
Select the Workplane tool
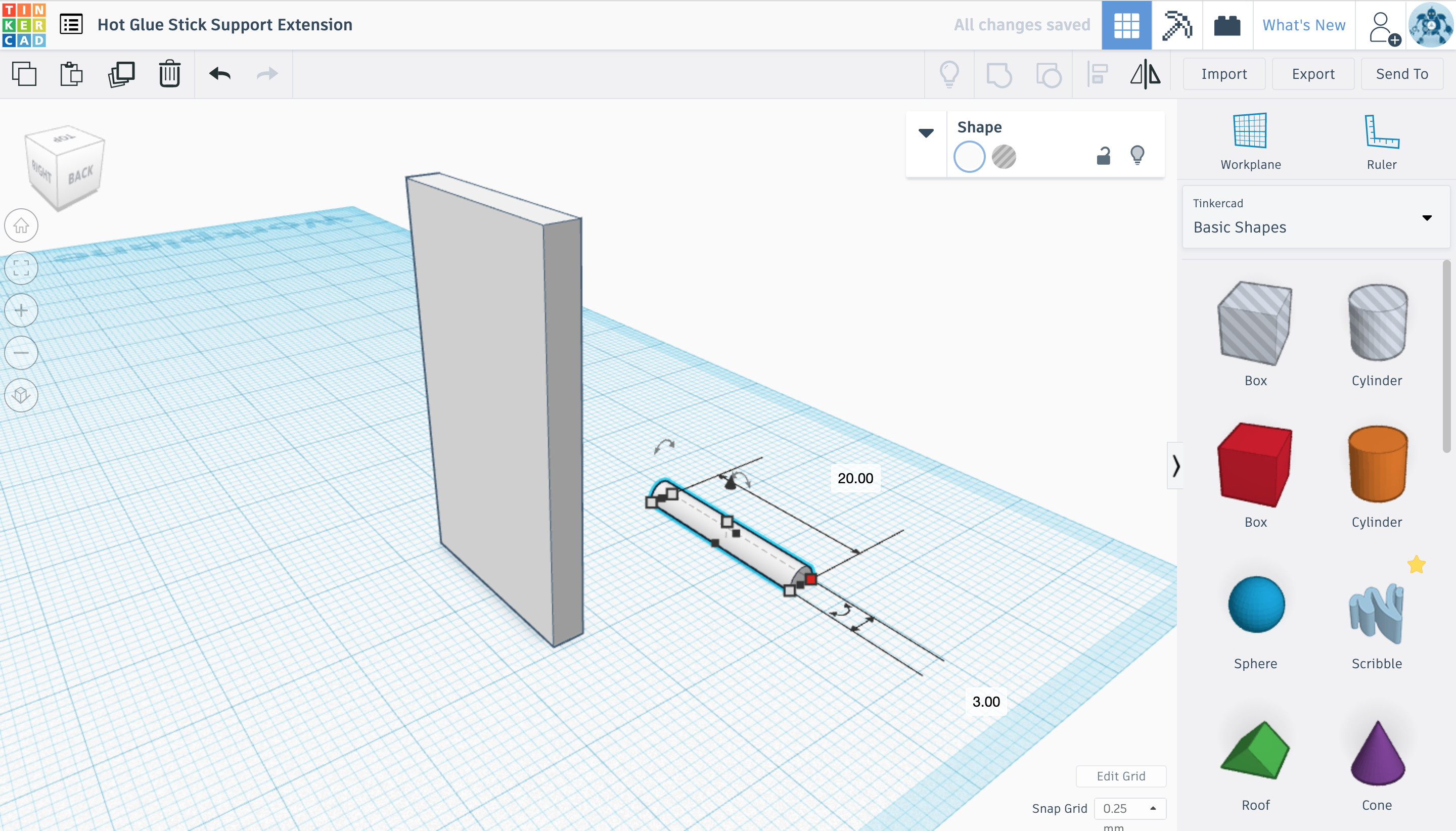1251,140
